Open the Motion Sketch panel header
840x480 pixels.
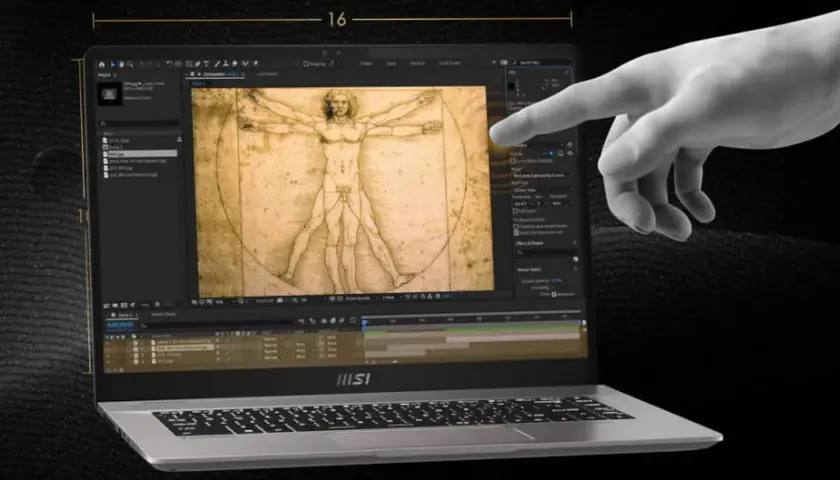coord(529,270)
